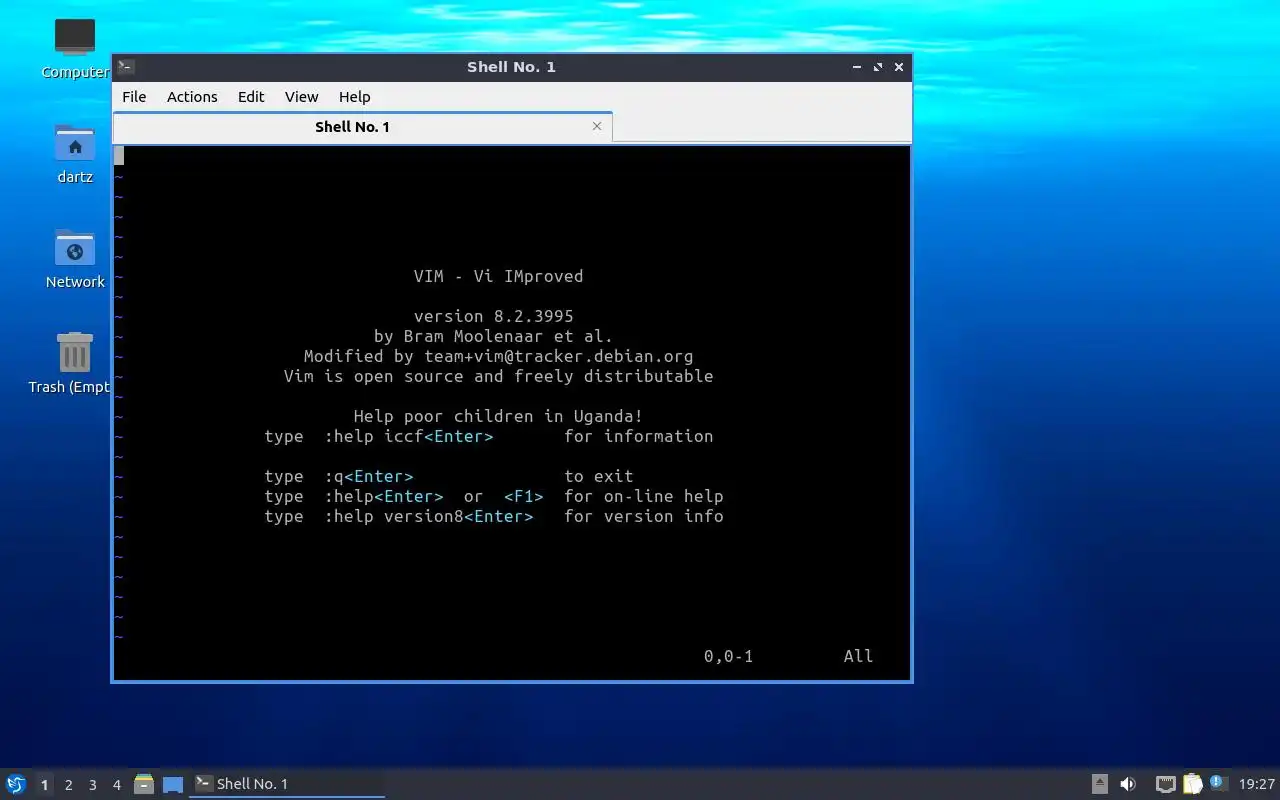The height and width of the screenshot is (800, 1280).
Task: Open the clipboard manager tray icon
Action: (1193, 784)
